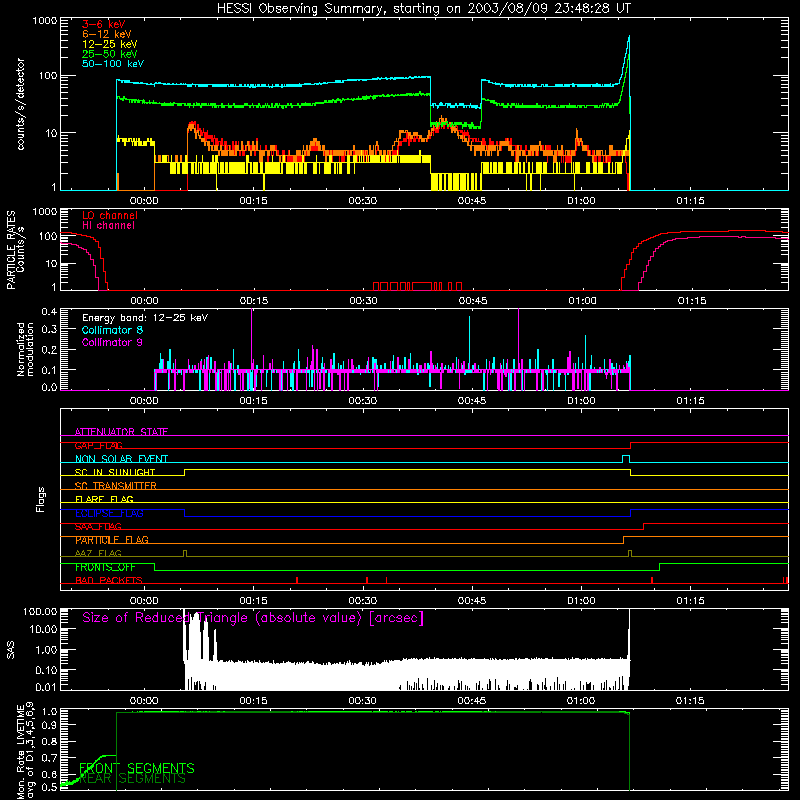
Task: Select the 'ATTENUATOR_STATE' flag label
Action: pos(121,432)
